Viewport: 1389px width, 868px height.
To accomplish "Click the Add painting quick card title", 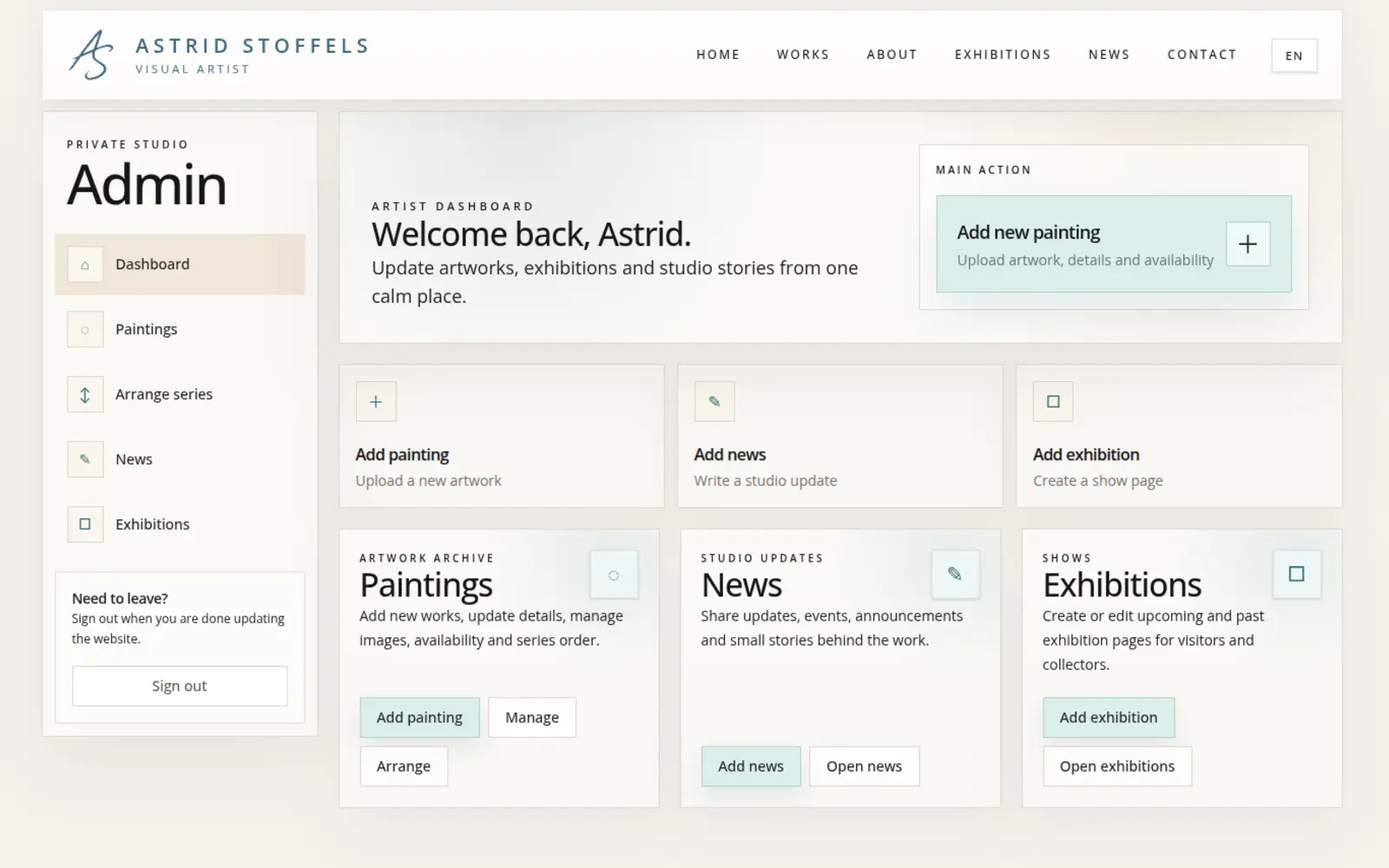I will [x=402, y=455].
